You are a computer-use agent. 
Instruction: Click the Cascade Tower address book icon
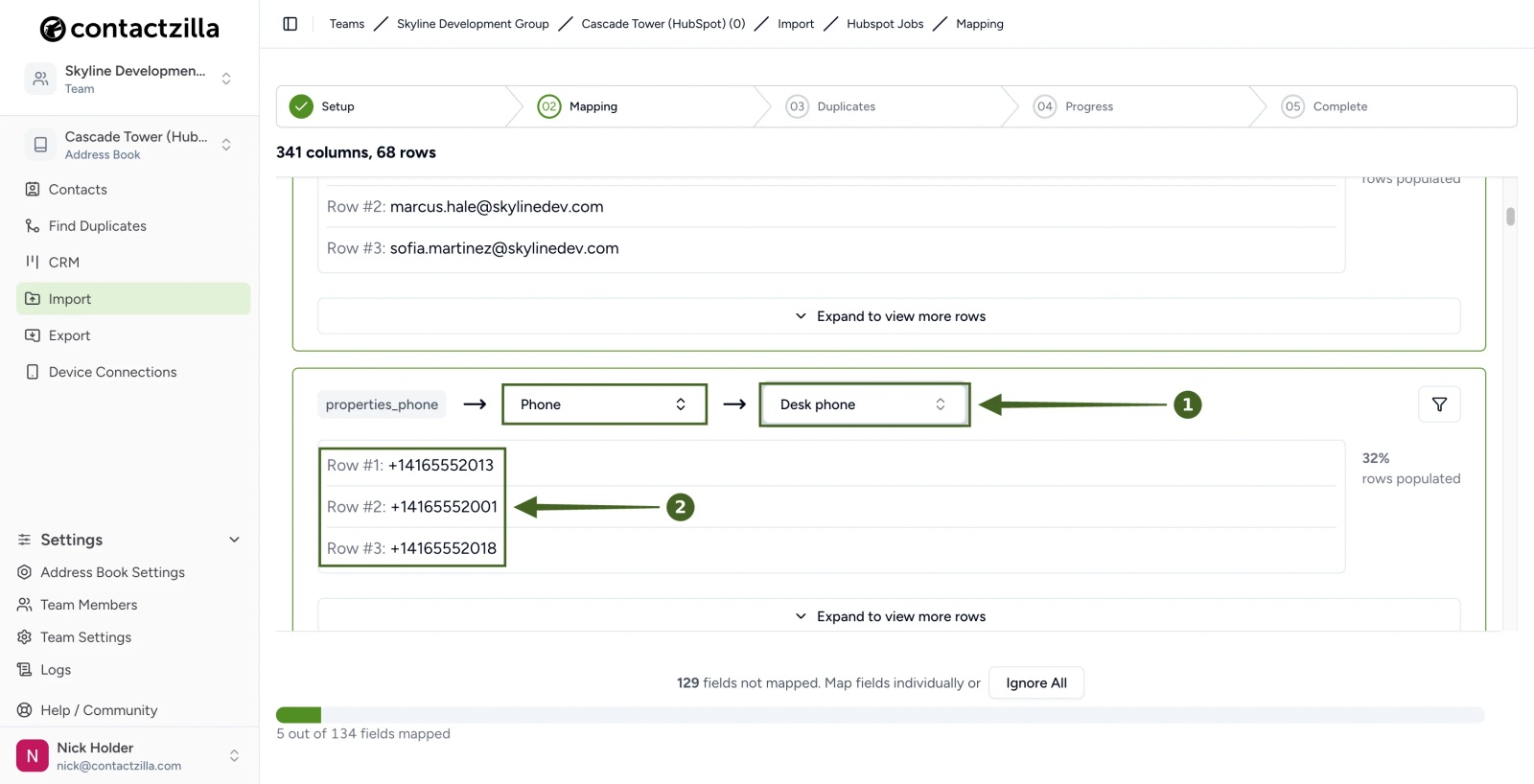coord(40,145)
